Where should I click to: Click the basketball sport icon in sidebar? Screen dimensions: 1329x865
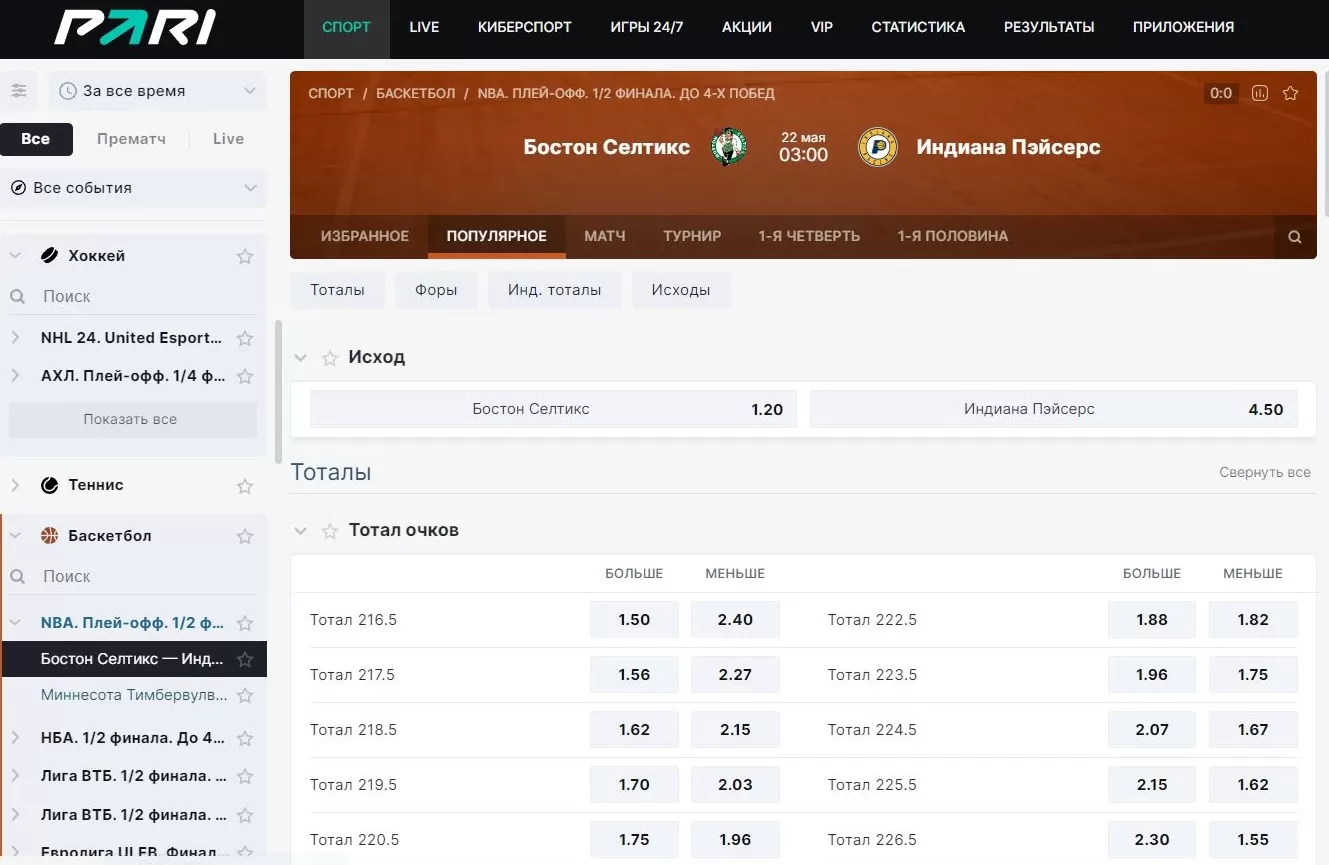pos(49,536)
